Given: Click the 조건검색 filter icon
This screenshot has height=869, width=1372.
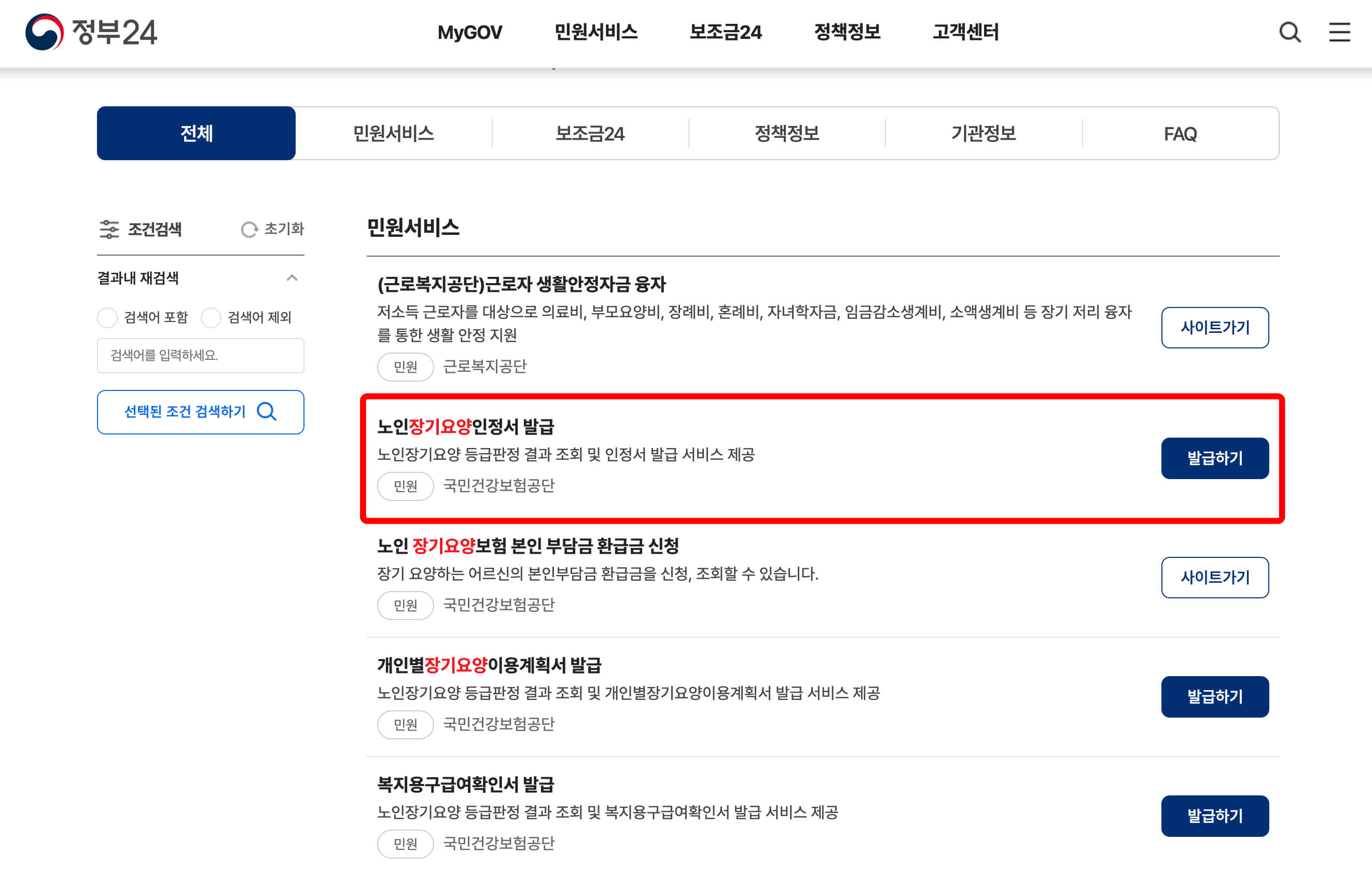Looking at the screenshot, I should pyautogui.click(x=109, y=229).
